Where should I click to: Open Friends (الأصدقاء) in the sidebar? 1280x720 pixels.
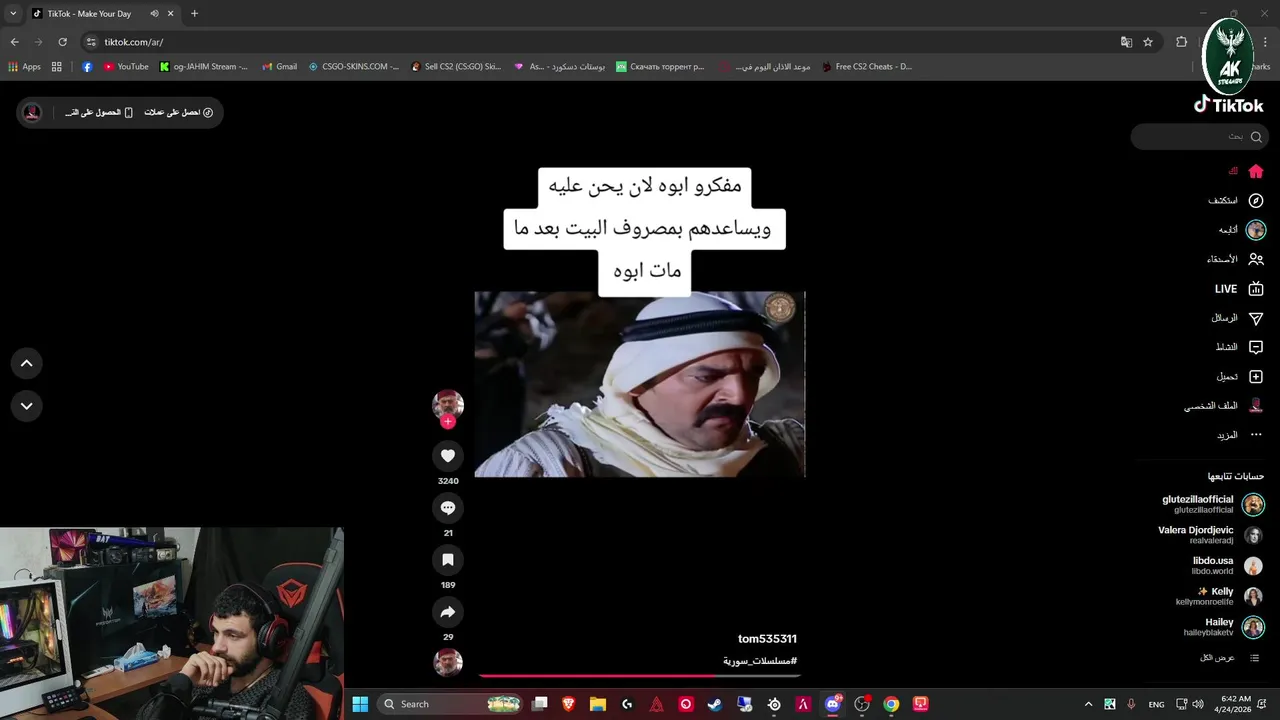point(1235,259)
